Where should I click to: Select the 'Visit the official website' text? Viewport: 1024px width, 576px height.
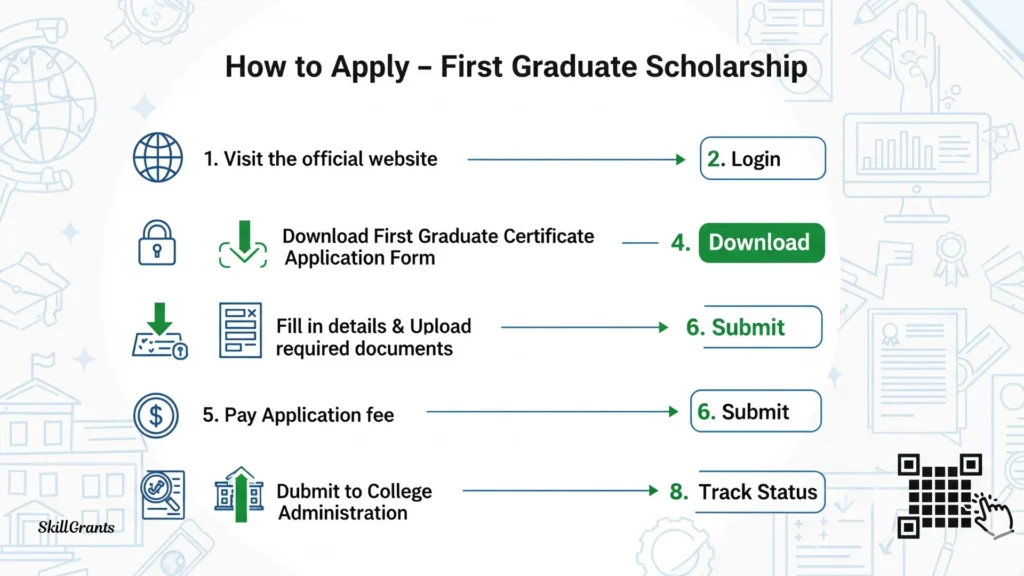[x=320, y=159]
